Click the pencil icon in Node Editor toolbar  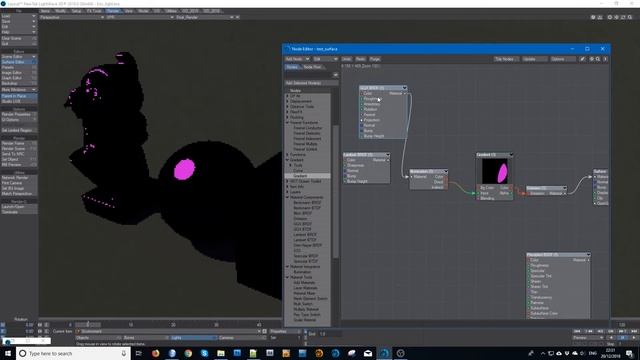click(x=582, y=59)
